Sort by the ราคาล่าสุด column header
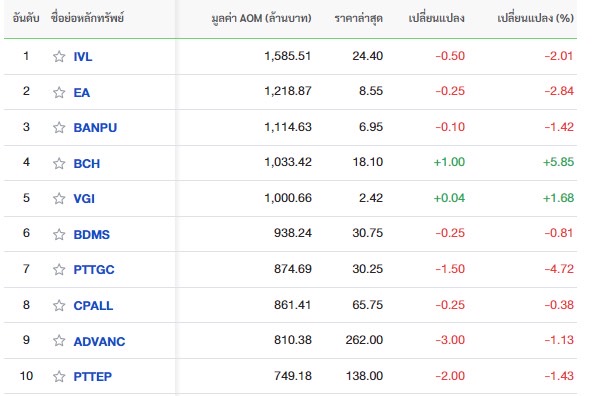597x396 pixels. pyautogui.click(x=358, y=18)
